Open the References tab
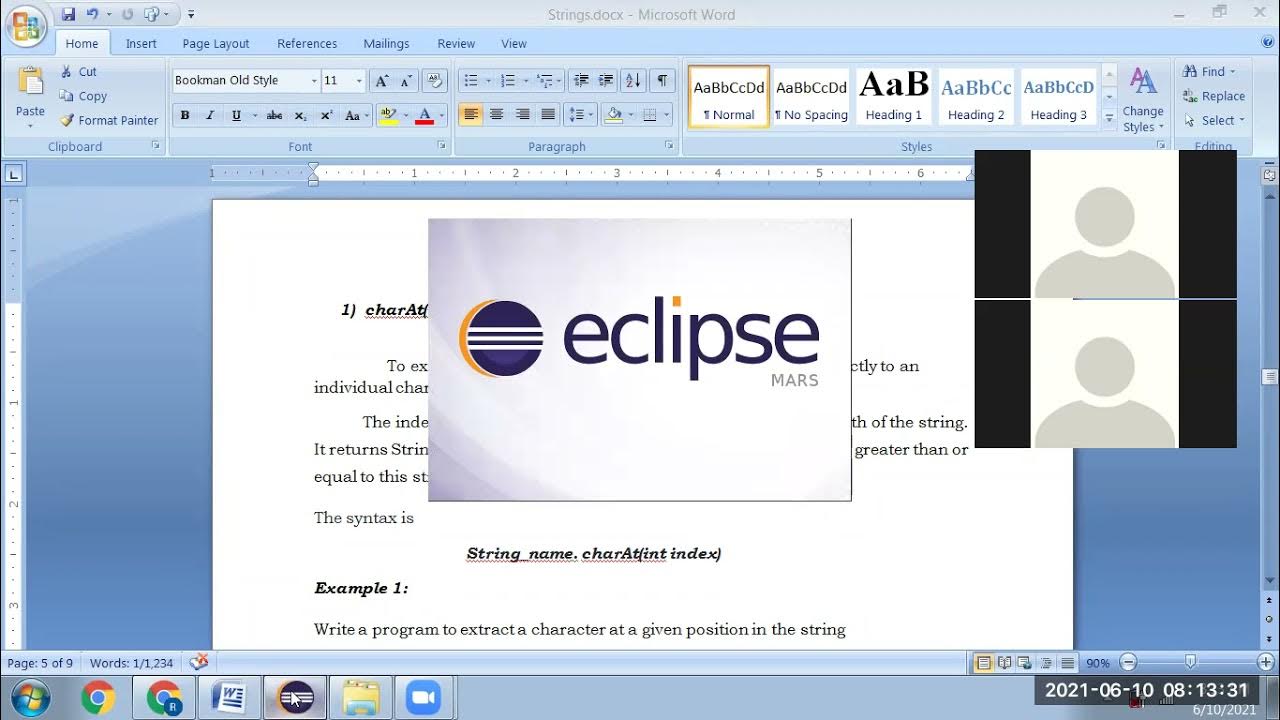 click(x=307, y=43)
